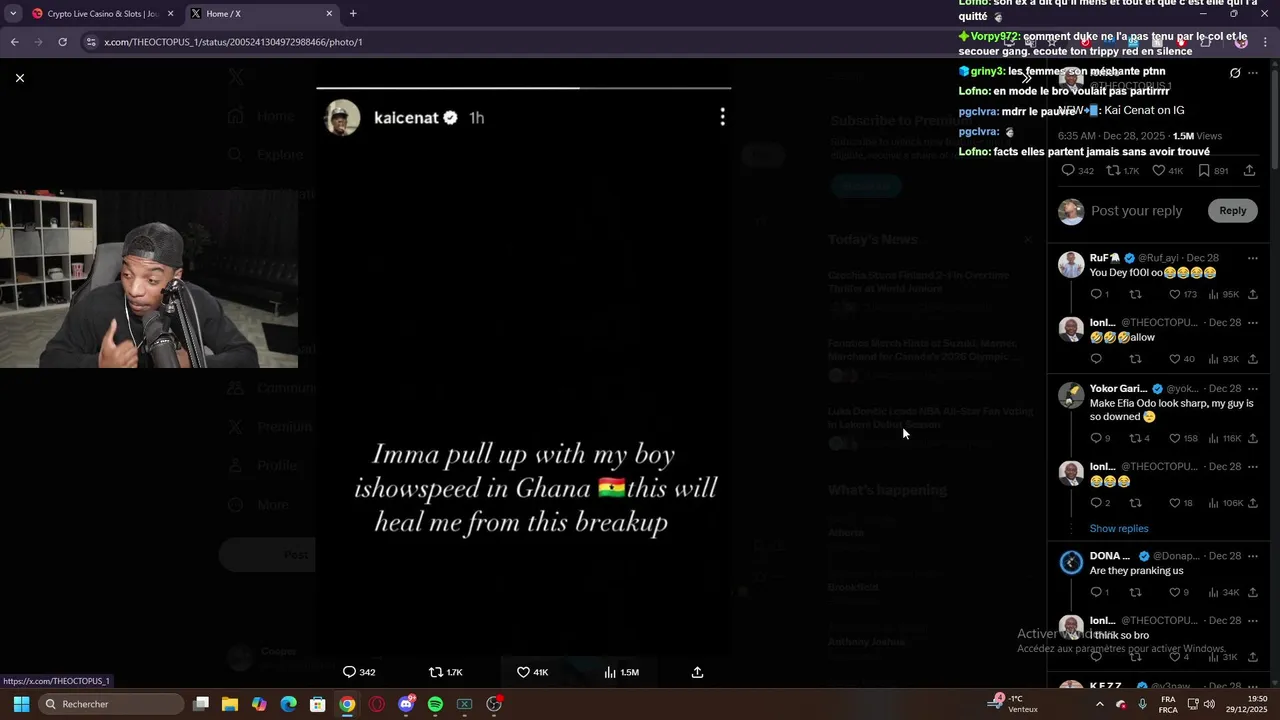Click the side panel scrollbar
Image resolution: width=1280 pixels, height=720 pixels.
1275,120
